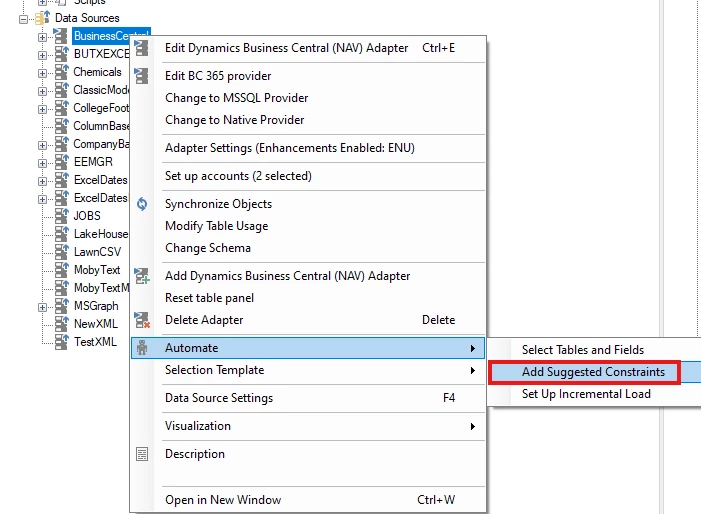Expand the ClassicMod tree node
Viewport: 701px width, 514px height.
click(42, 91)
